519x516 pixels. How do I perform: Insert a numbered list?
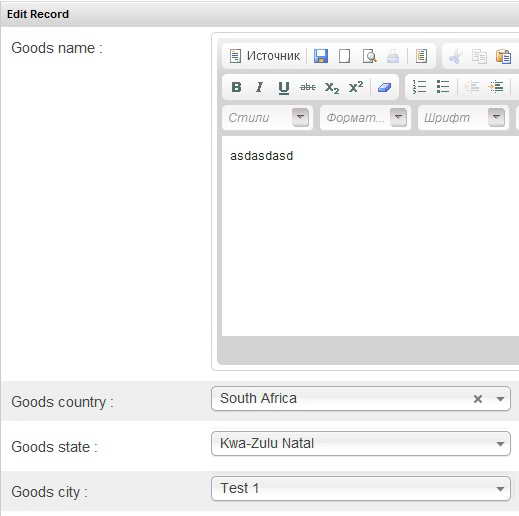[419, 87]
